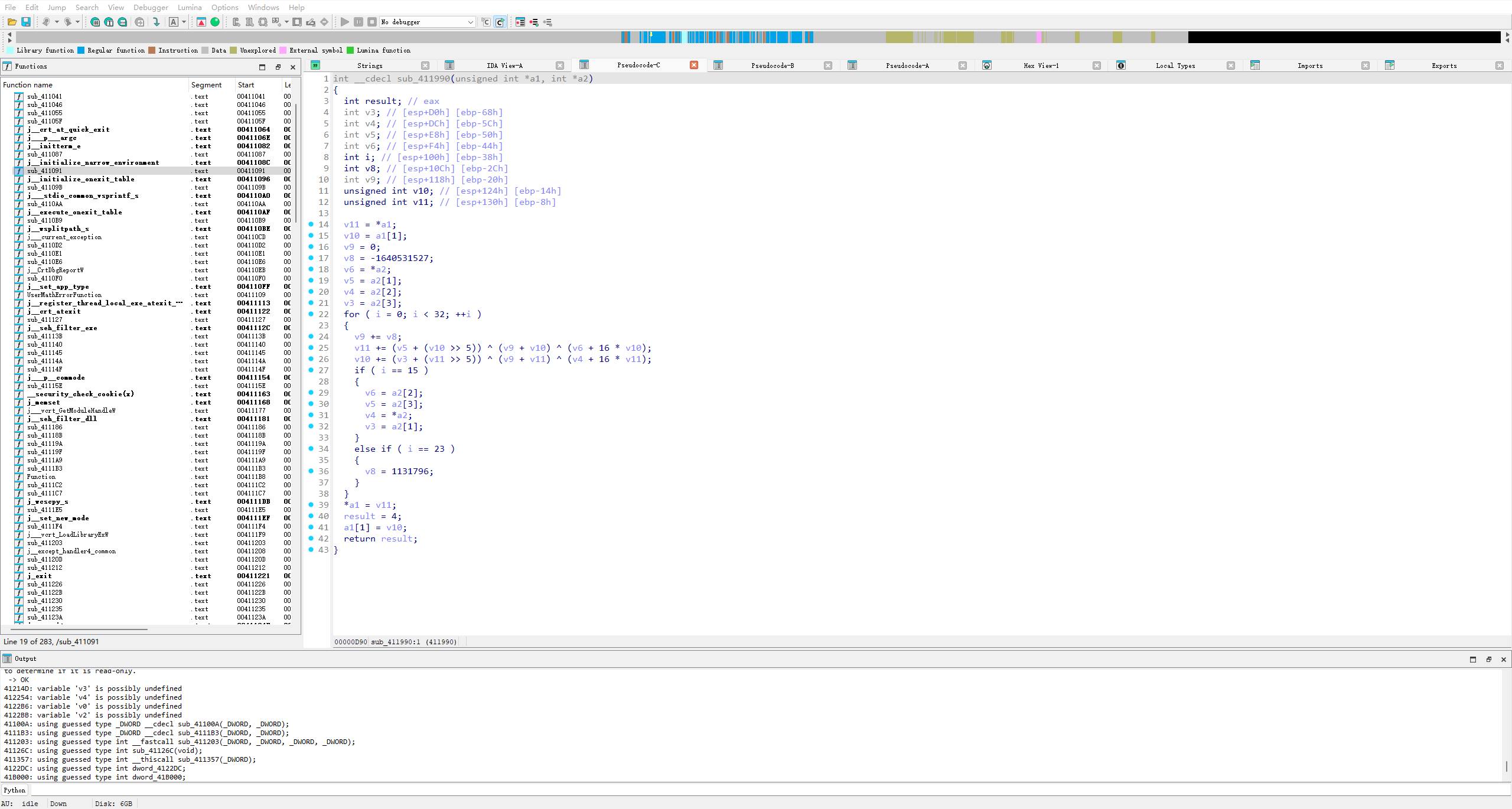Open the Windows menu
Image resolution: width=1512 pixels, height=809 pixels.
point(263,7)
